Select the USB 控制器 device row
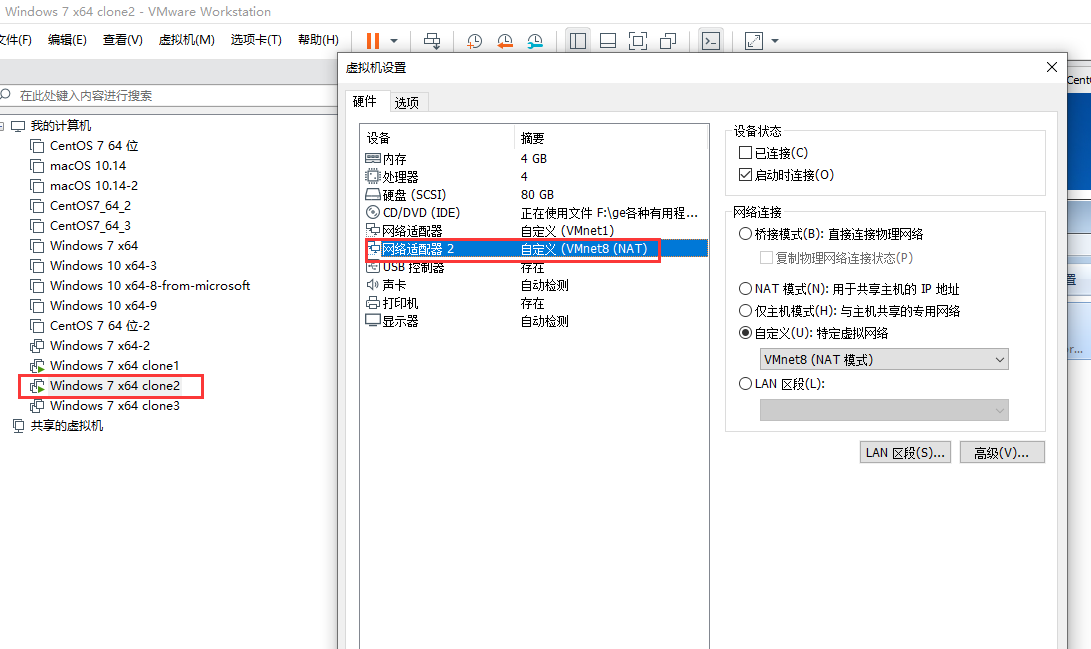 (534, 267)
